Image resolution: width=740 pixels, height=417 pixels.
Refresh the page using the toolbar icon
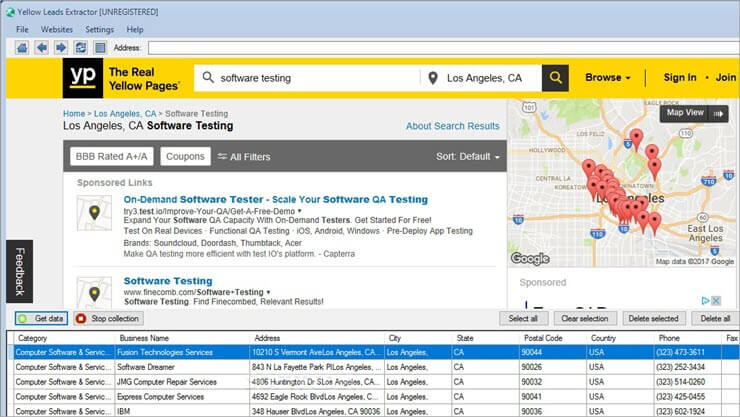tap(81, 48)
